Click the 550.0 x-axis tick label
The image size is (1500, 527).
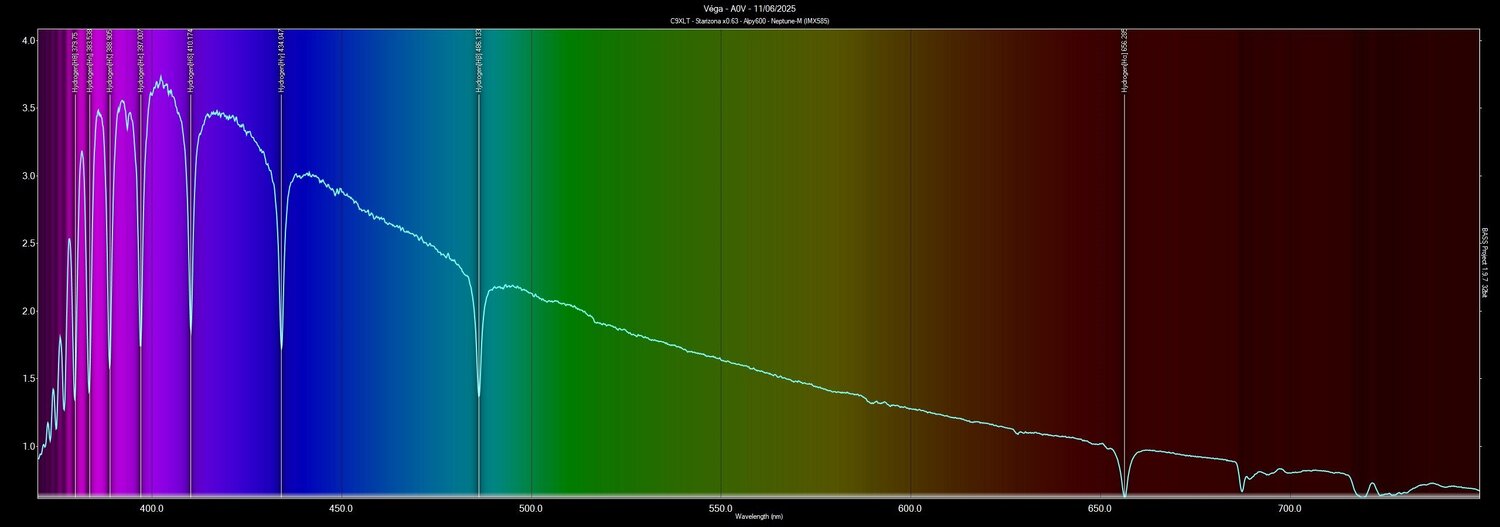point(721,508)
